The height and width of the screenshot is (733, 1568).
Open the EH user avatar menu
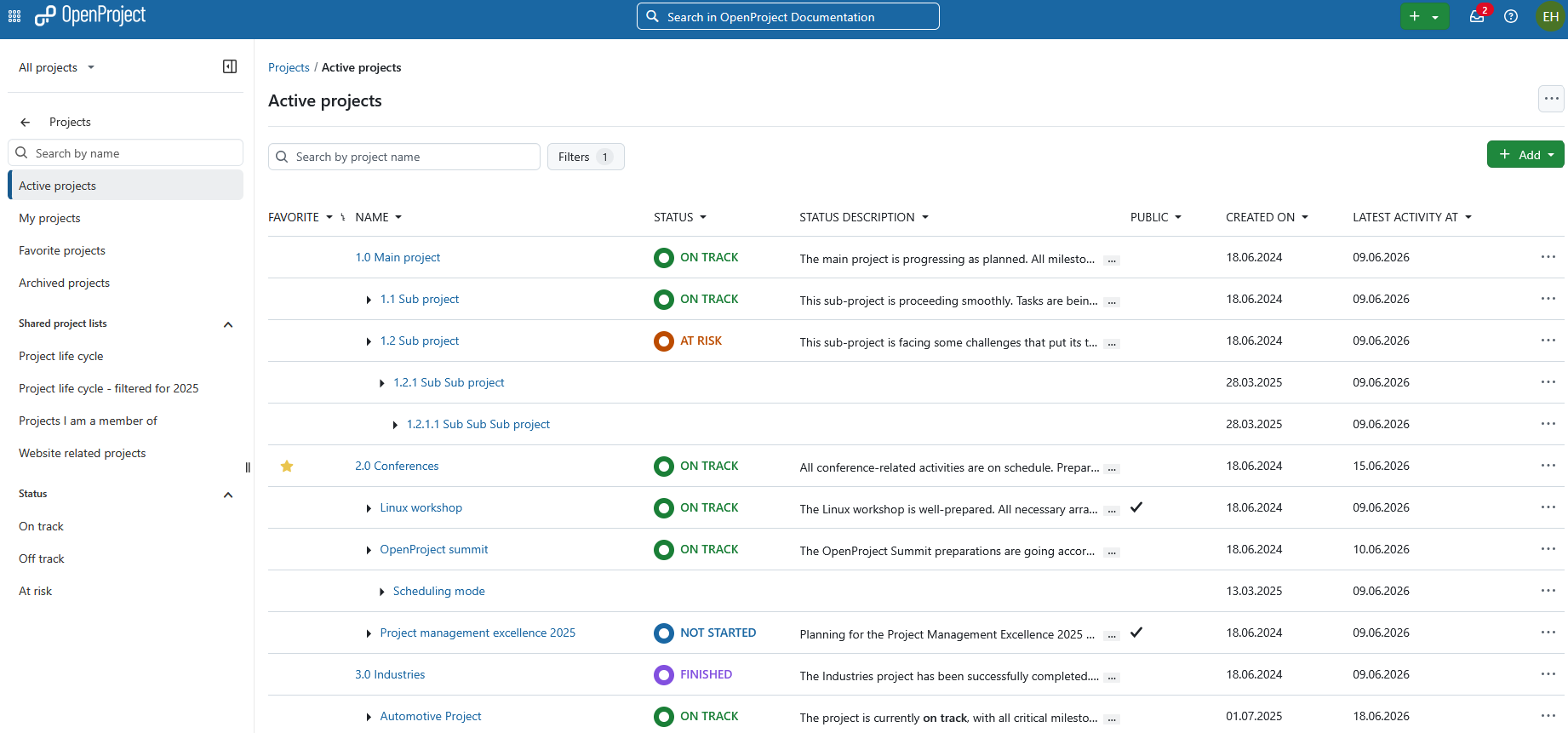click(1550, 16)
